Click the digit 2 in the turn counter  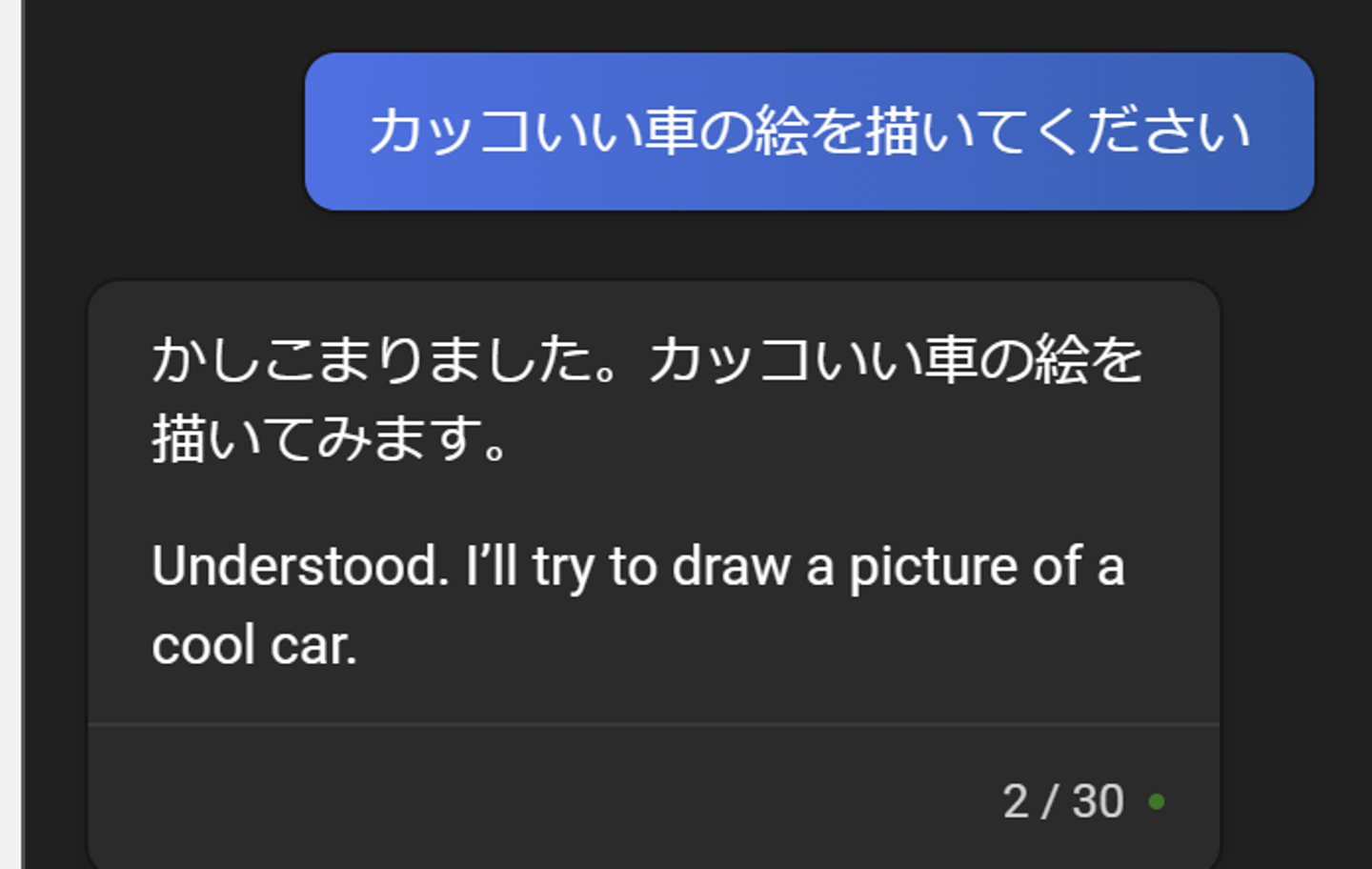coord(1016,801)
